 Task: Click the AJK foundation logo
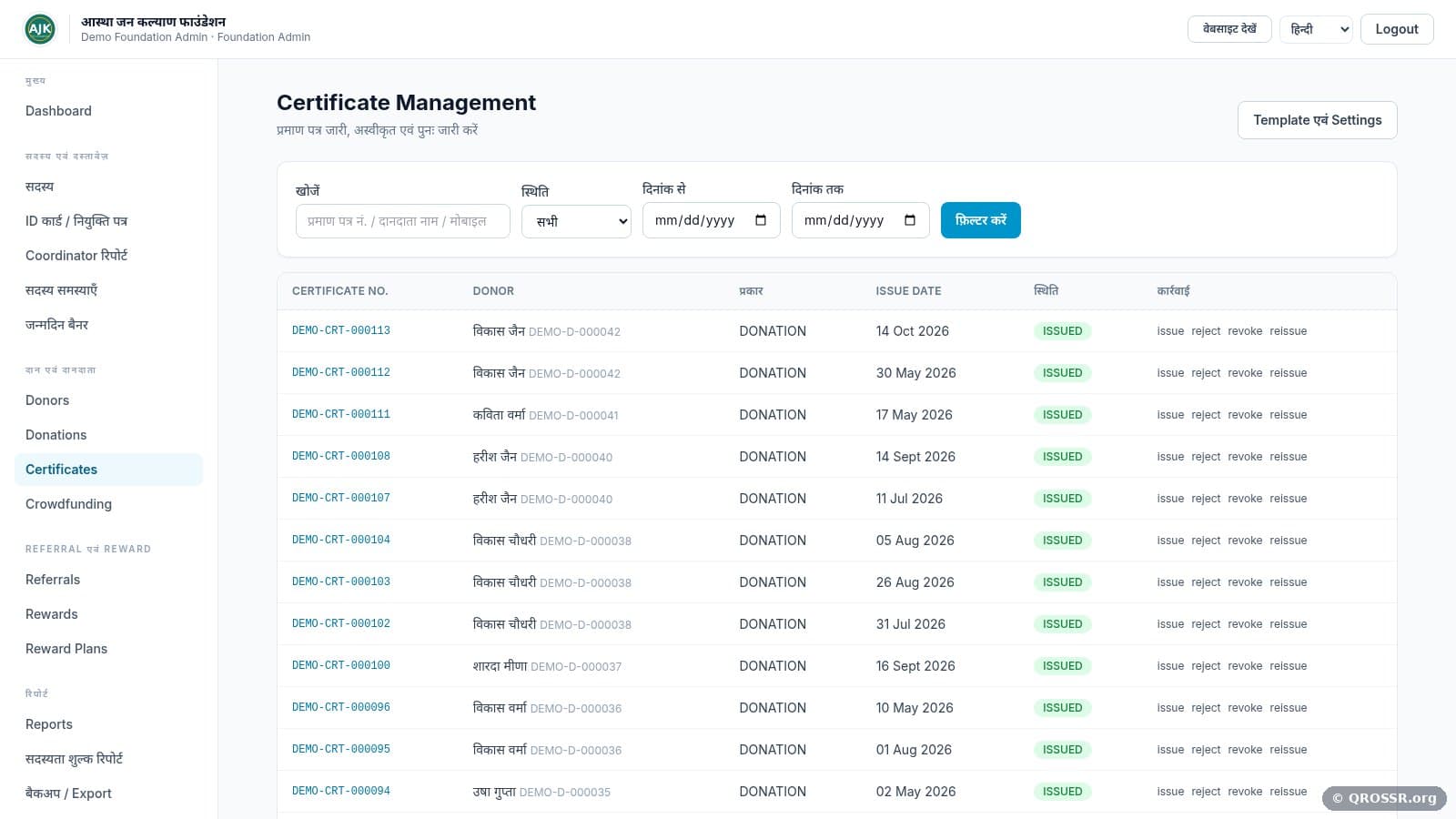point(40,29)
